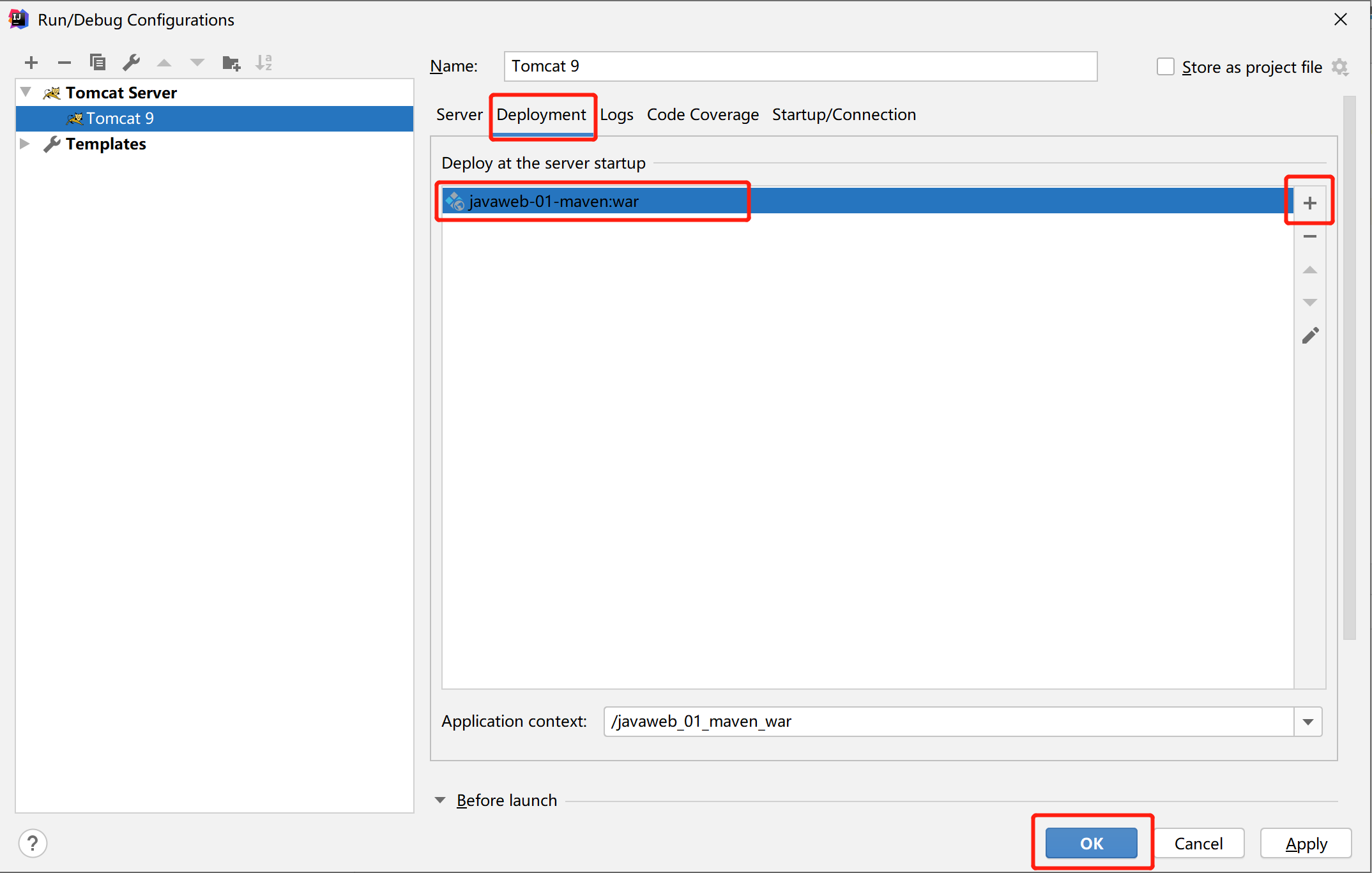
Task: Open the Application context dropdown
Action: (x=1307, y=722)
